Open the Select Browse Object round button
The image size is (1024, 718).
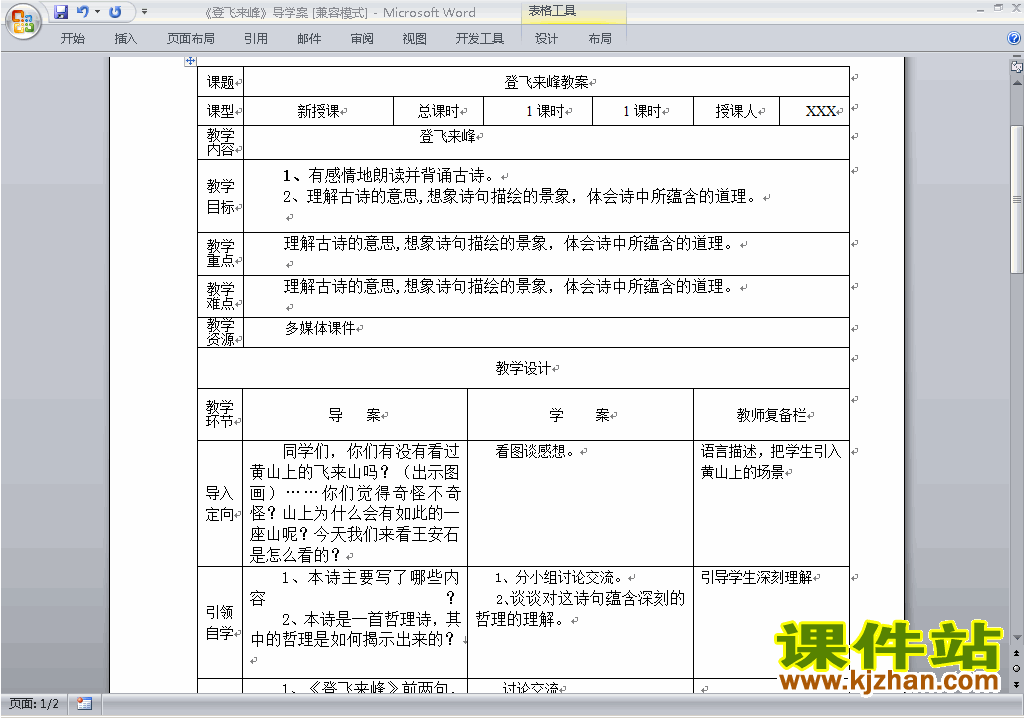tap(1016, 668)
